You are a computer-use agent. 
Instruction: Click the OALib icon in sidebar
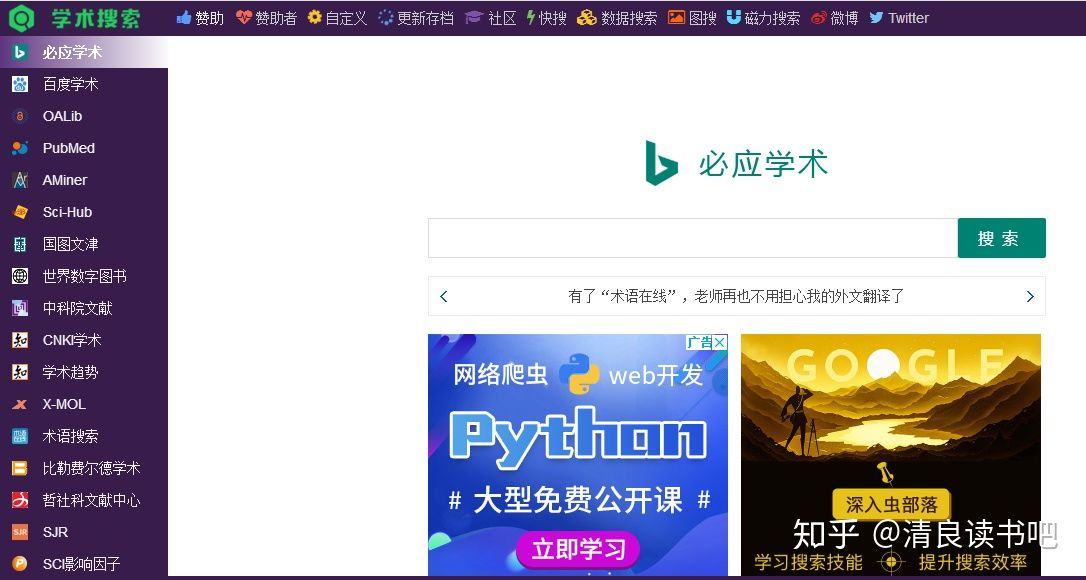(x=20, y=116)
